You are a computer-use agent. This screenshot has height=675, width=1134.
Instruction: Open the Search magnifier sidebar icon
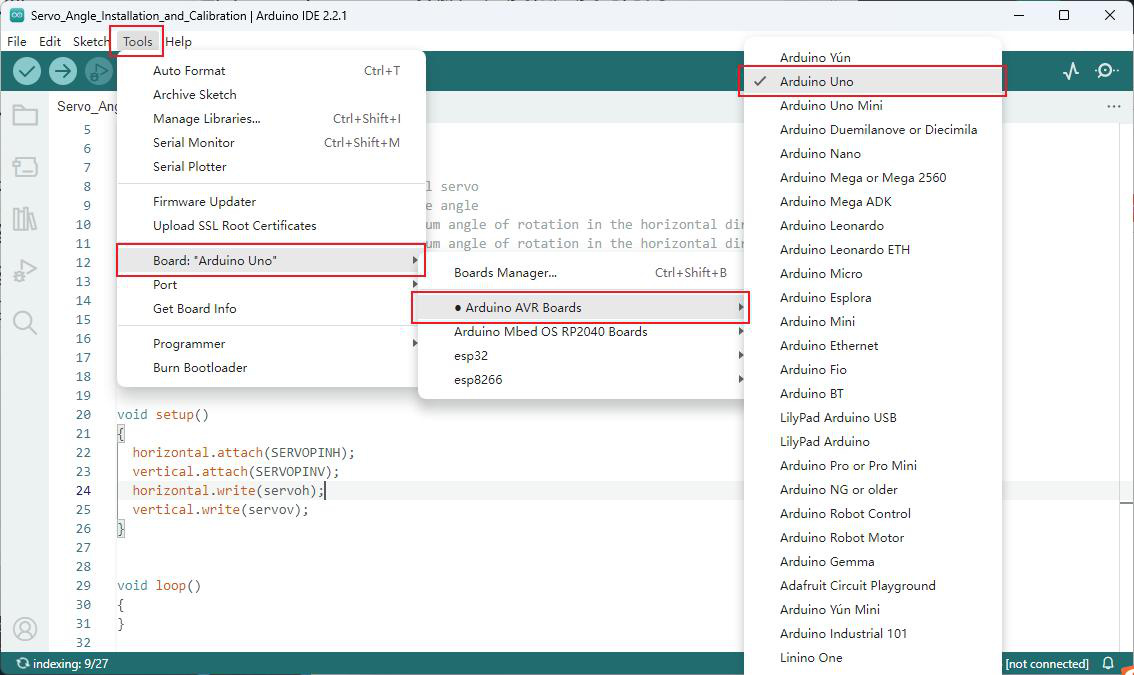coord(25,322)
